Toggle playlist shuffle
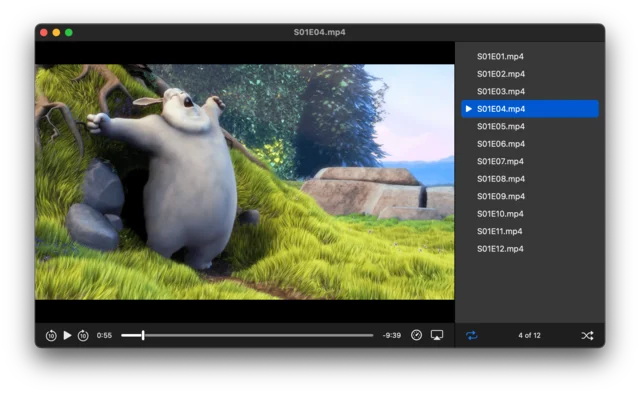Image resolution: width=640 pixels, height=394 pixels. [587, 336]
